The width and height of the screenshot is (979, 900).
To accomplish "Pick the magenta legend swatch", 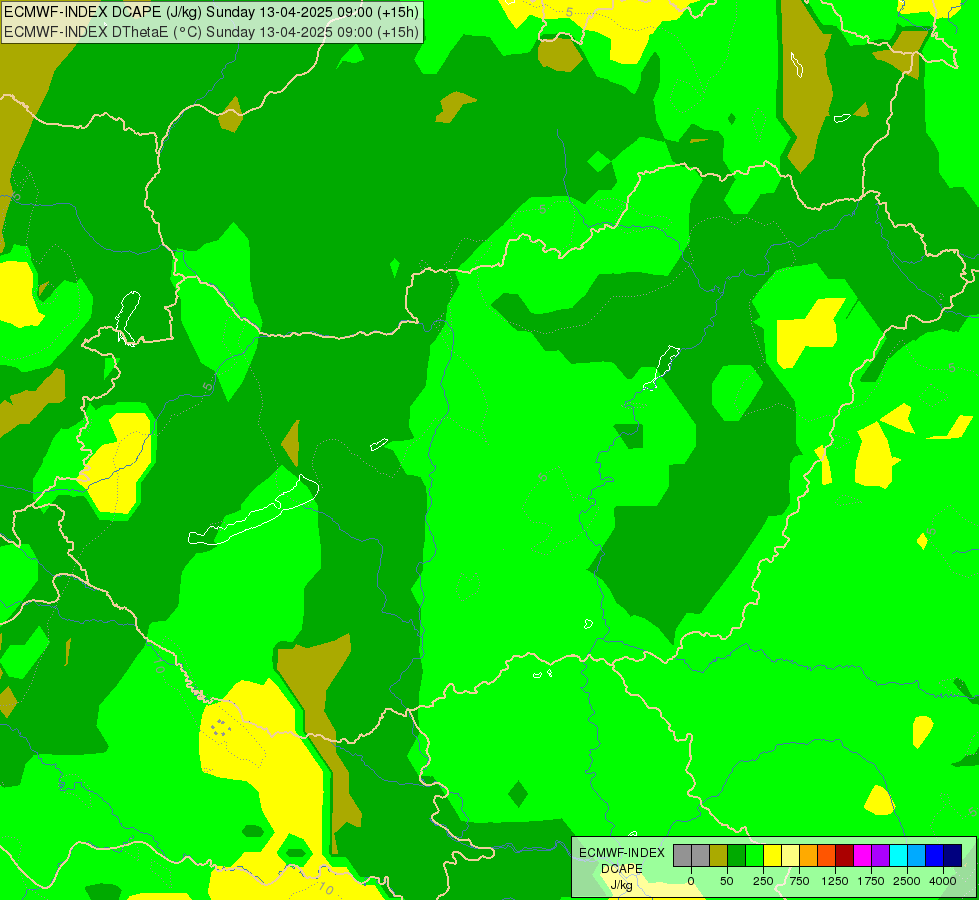I will click(x=863, y=856).
